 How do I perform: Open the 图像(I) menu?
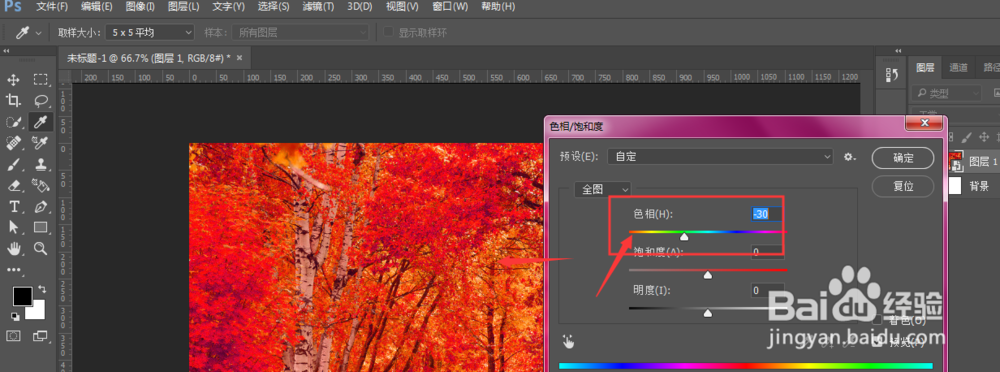tap(140, 7)
